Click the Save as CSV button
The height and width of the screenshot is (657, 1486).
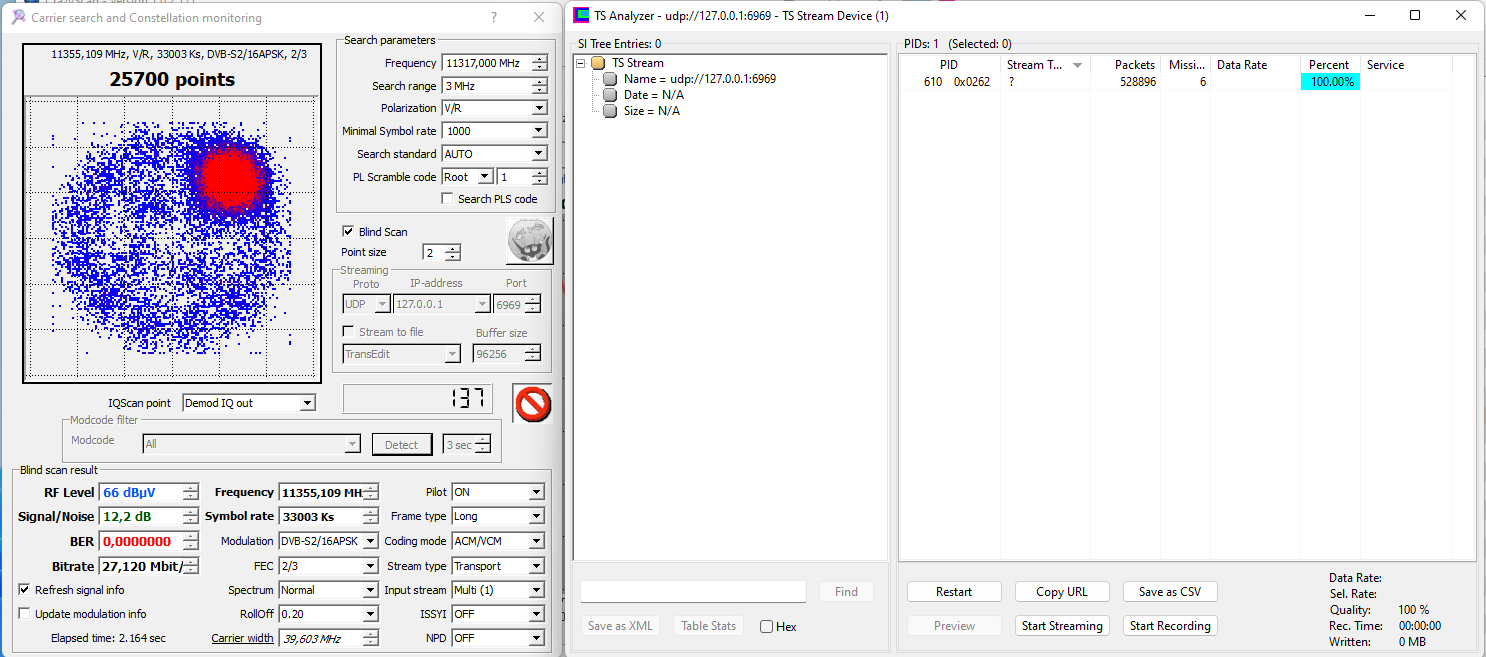[x=1169, y=592]
